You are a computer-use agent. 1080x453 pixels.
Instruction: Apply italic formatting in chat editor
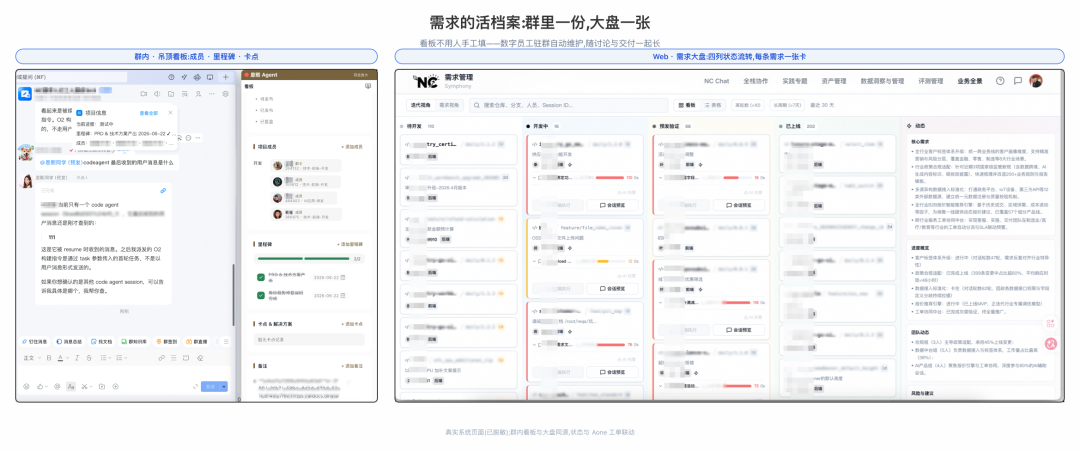(77, 358)
